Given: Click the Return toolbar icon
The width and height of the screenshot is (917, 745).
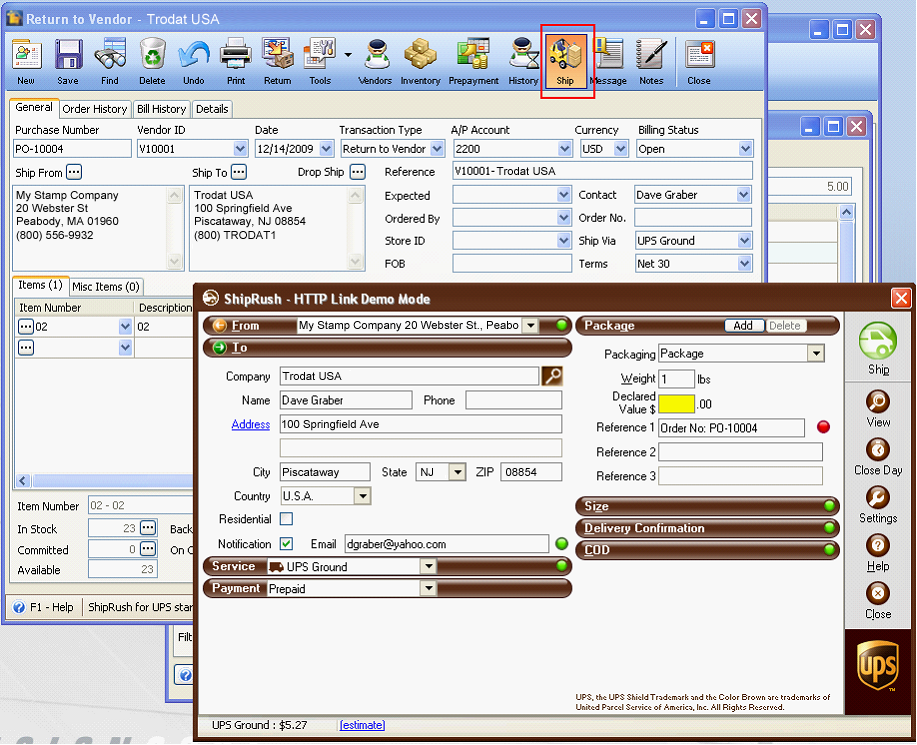Looking at the screenshot, I should pyautogui.click(x=278, y=61).
